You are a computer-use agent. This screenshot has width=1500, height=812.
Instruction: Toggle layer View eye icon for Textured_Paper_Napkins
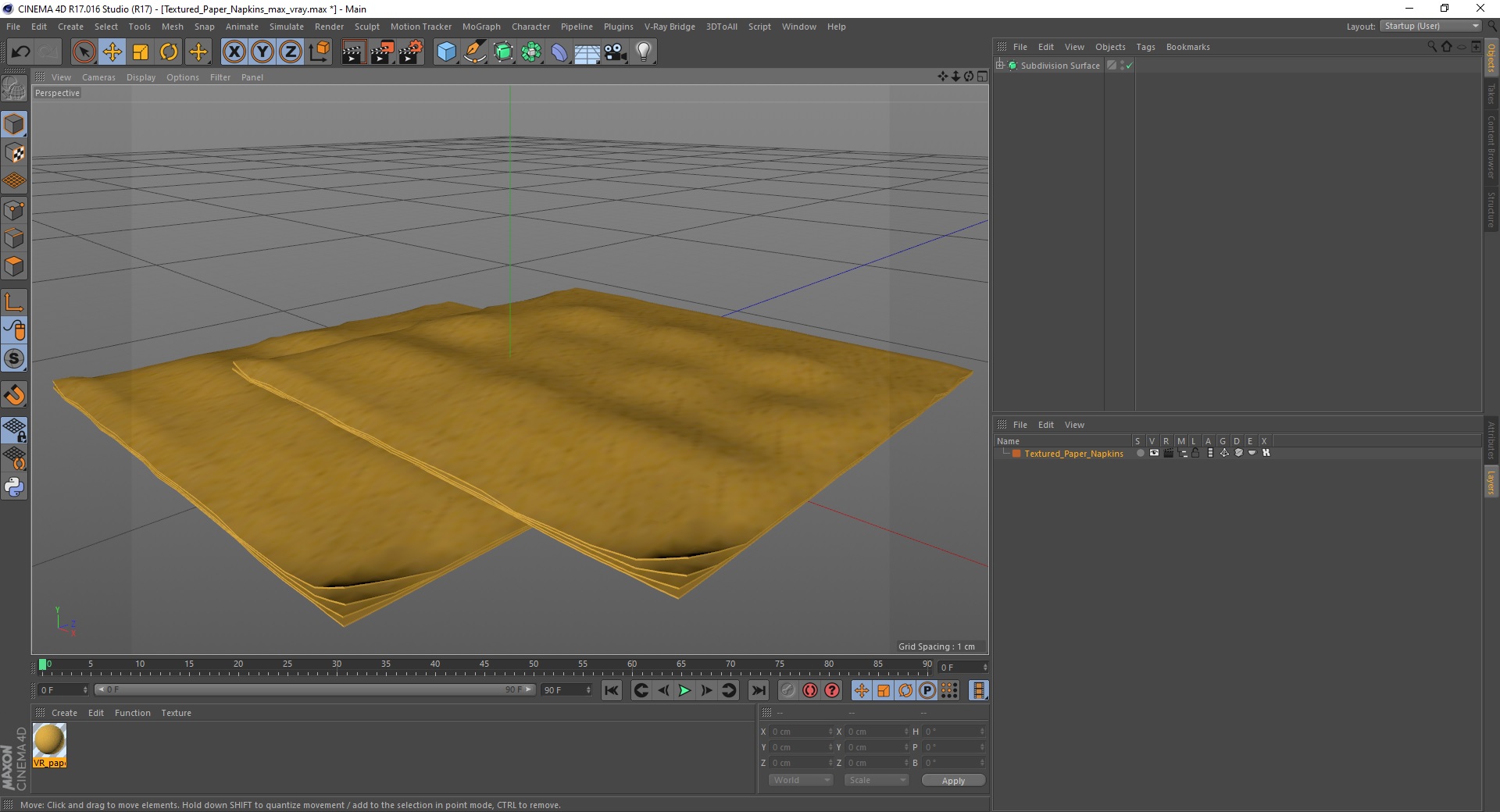coord(1154,453)
